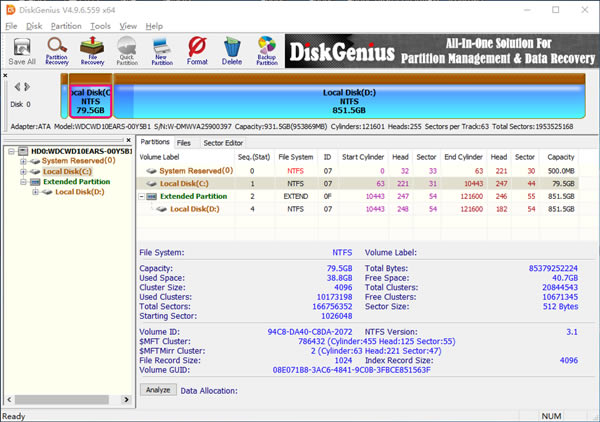Open the Partition menu
Image resolution: width=600 pixels, height=422 pixels.
coord(66,25)
